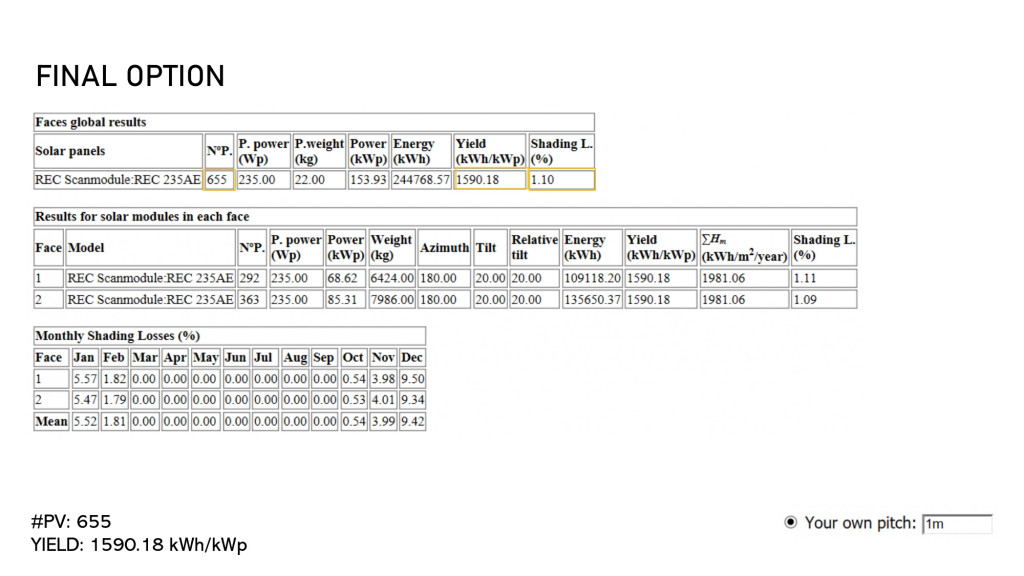Click the 9.50 December loss cell
Screen dimensions: 1024x576
pos(412,379)
